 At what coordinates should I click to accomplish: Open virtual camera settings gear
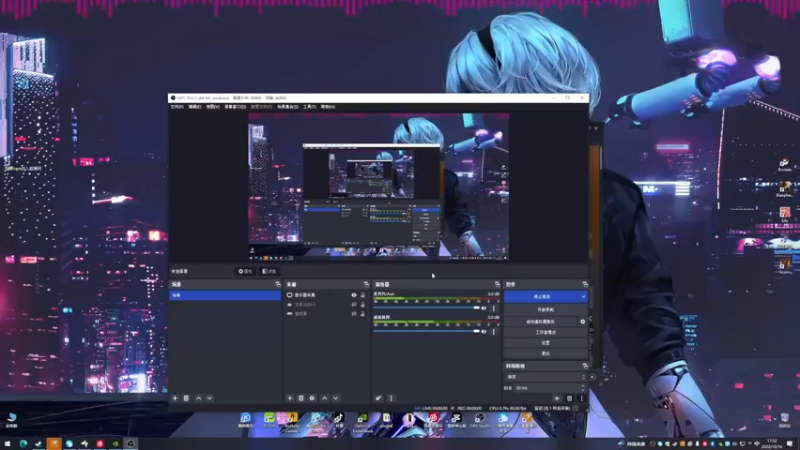[x=583, y=321]
